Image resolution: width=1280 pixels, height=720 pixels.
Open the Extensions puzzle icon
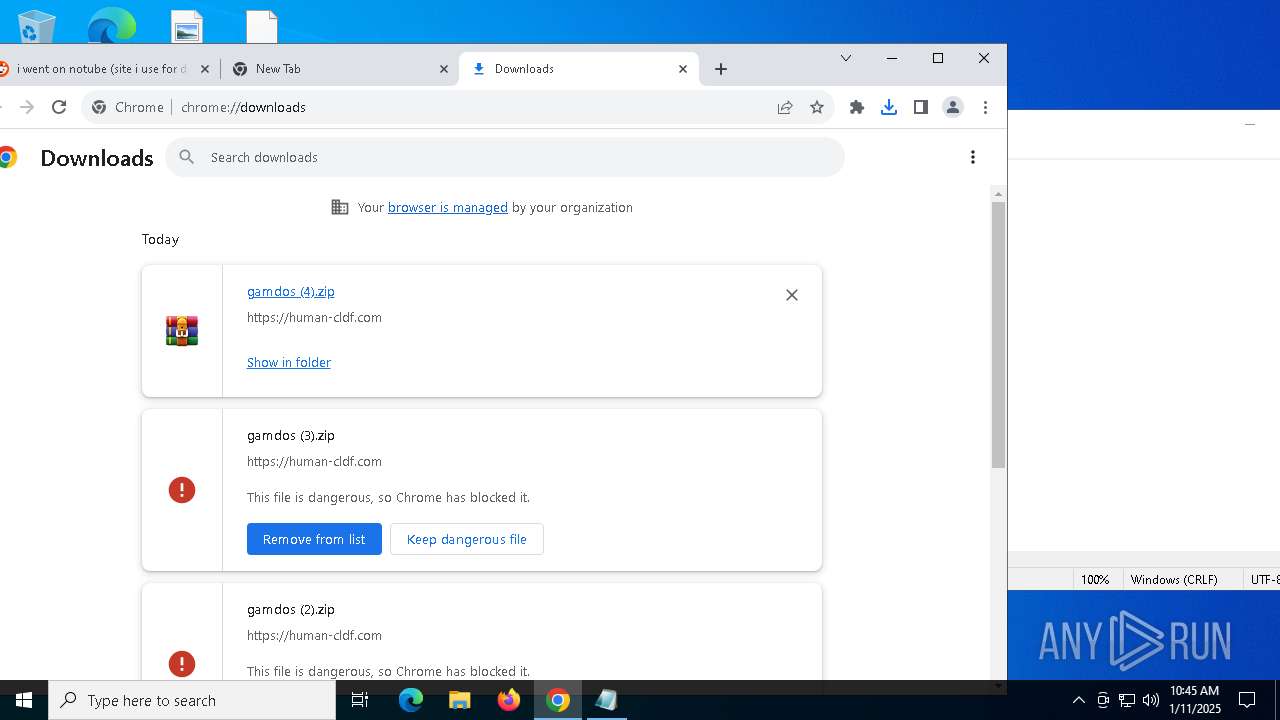click(857, 107)
